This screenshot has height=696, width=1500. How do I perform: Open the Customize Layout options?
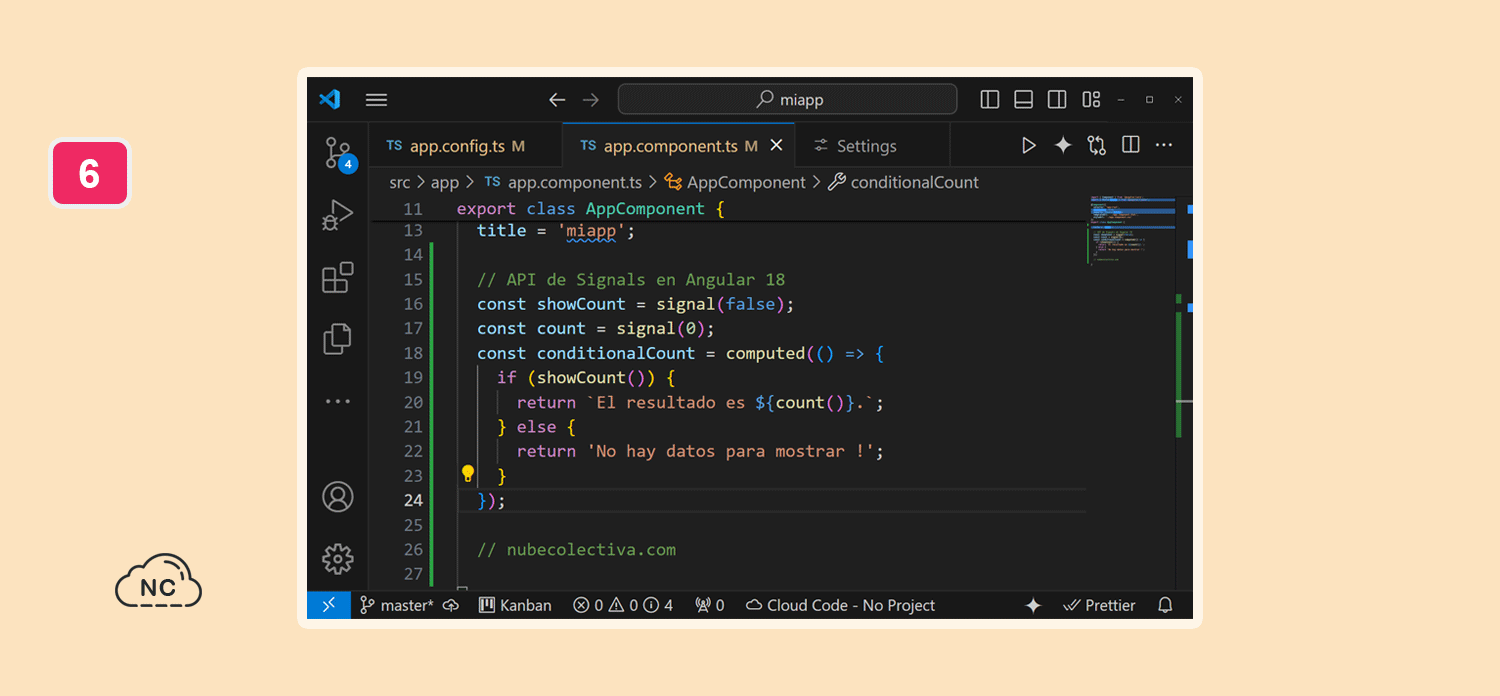1091,100
